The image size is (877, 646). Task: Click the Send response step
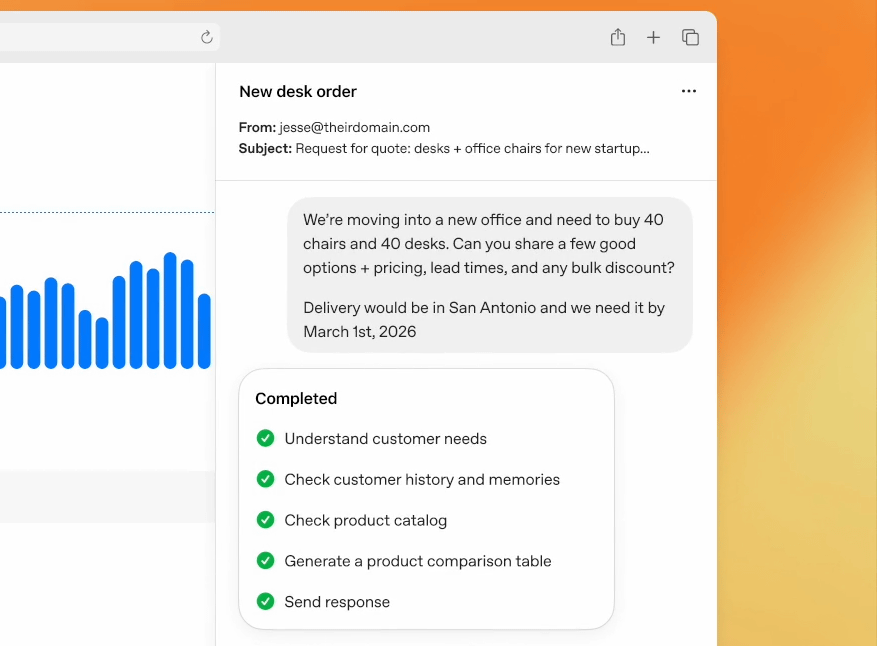(337, 602)
